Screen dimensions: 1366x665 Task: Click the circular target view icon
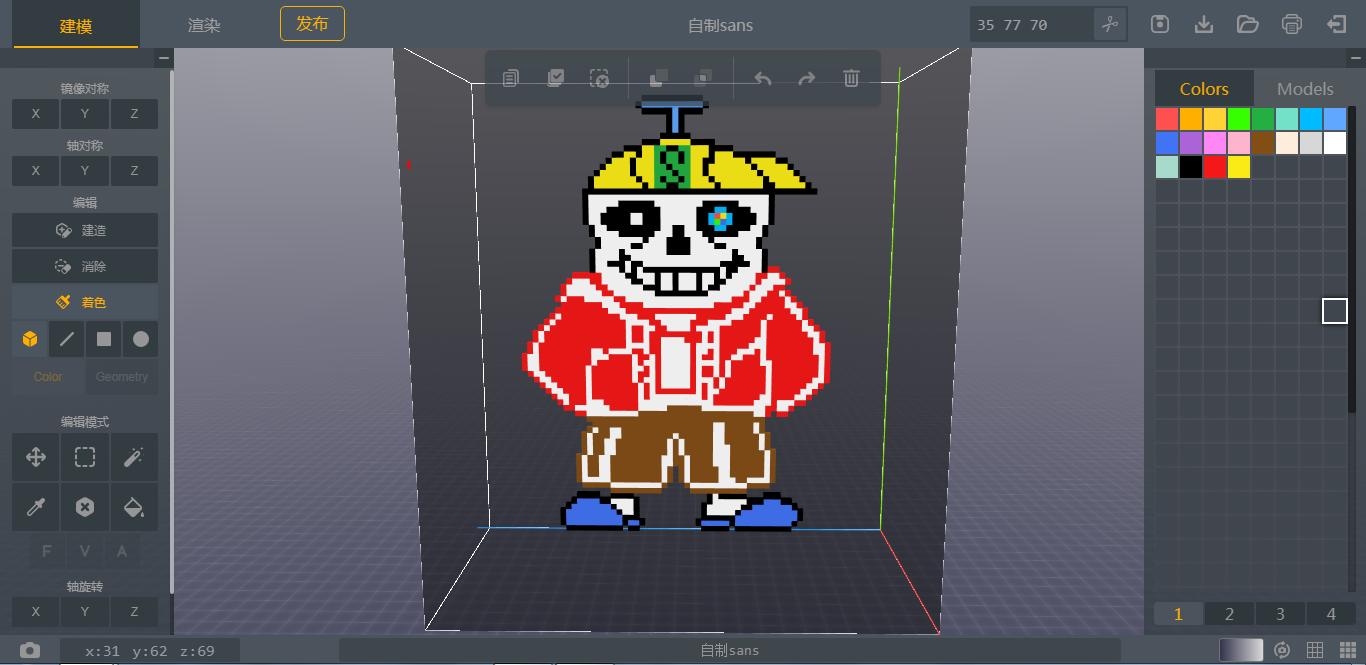click(x=1283, y=651)
